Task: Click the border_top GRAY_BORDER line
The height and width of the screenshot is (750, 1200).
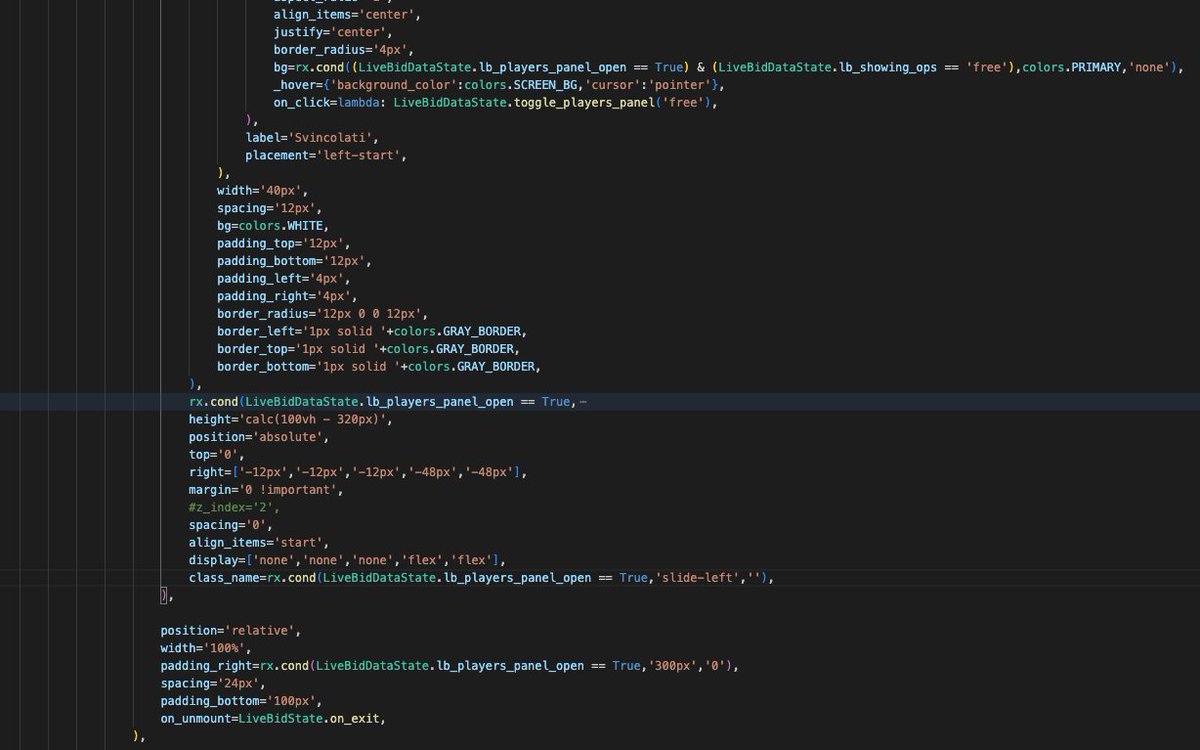Action: pos(368,348)
